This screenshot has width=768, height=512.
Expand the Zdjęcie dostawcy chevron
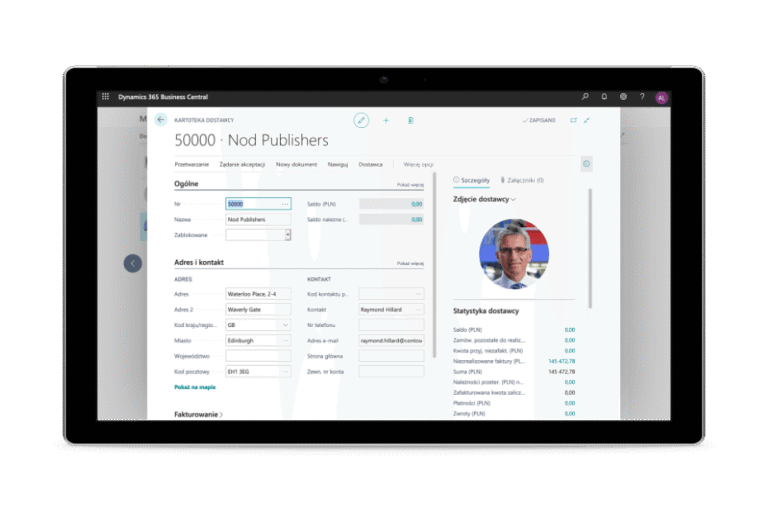click(513, 199)
